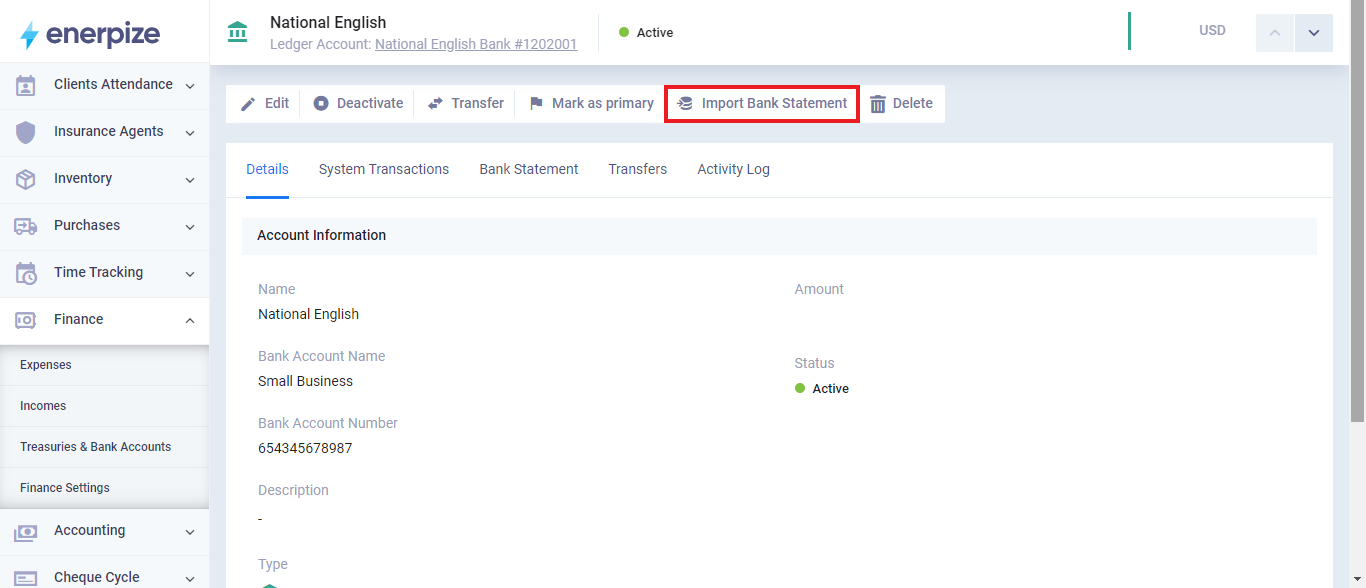Click the Transfer arrows icon

[x=435, y=103]
